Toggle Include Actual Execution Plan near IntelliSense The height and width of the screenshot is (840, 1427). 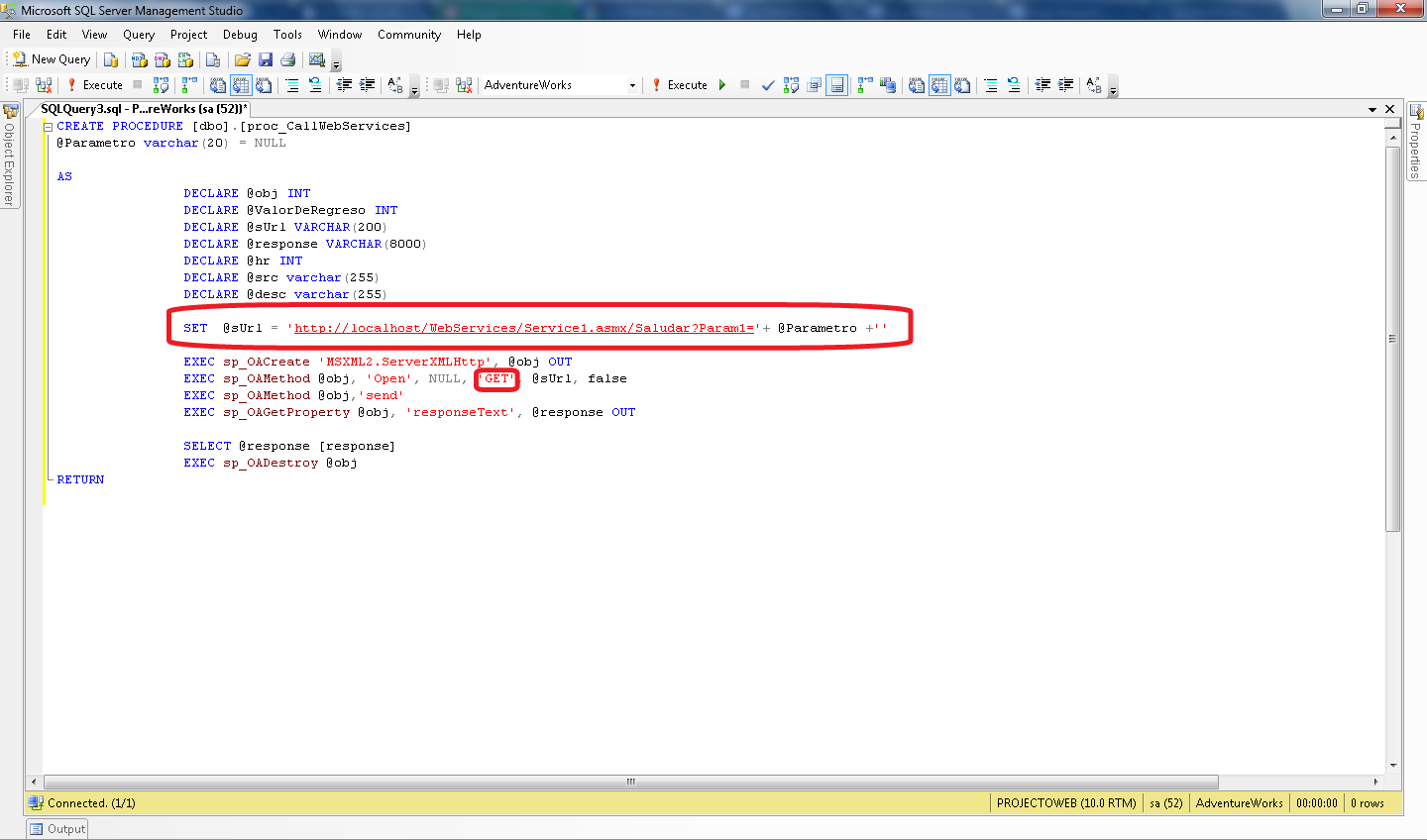(865, 85)
